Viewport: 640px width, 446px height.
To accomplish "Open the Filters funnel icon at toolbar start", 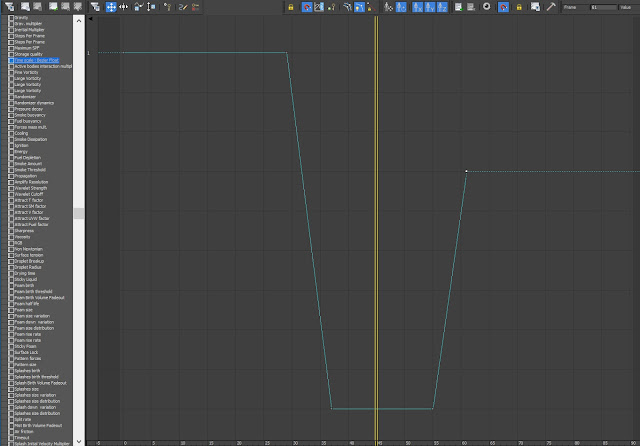I will 9,7.
